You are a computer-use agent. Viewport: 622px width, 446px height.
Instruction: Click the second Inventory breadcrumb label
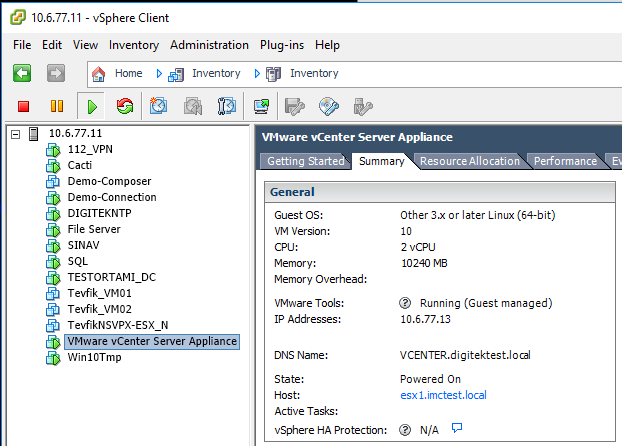coord(314,73)
